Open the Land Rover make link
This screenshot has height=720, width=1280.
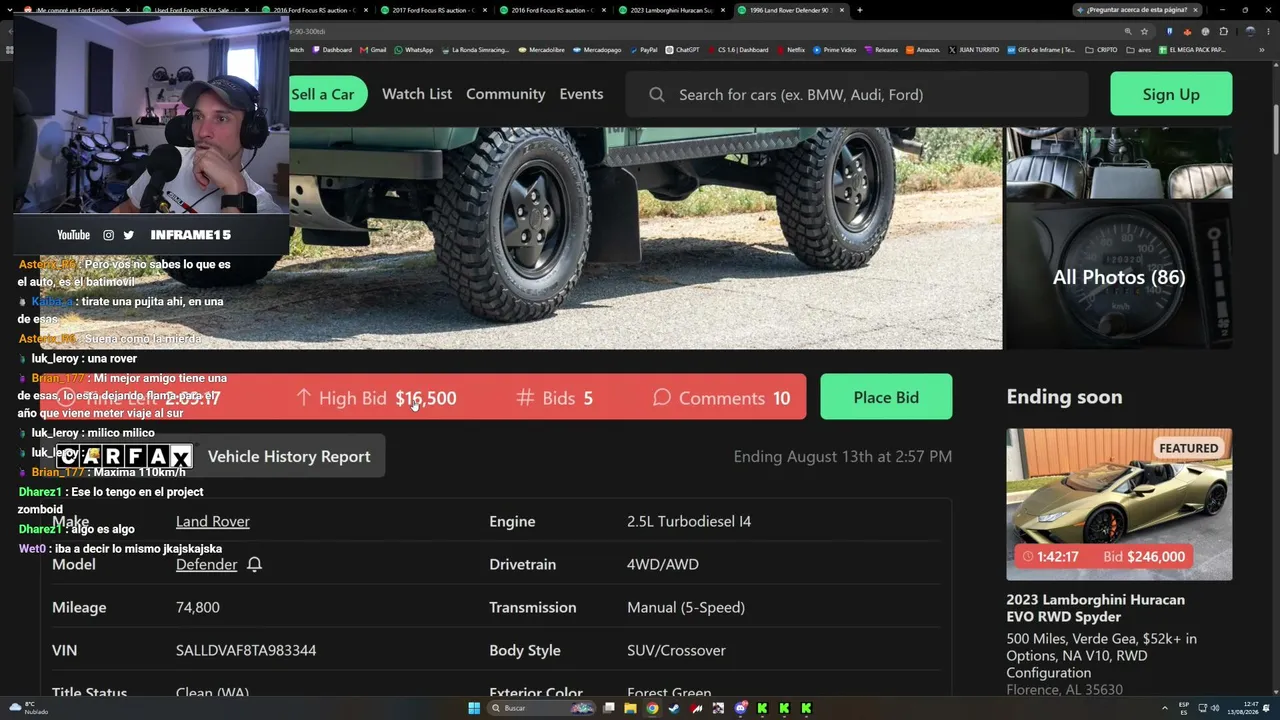(213, 521)
